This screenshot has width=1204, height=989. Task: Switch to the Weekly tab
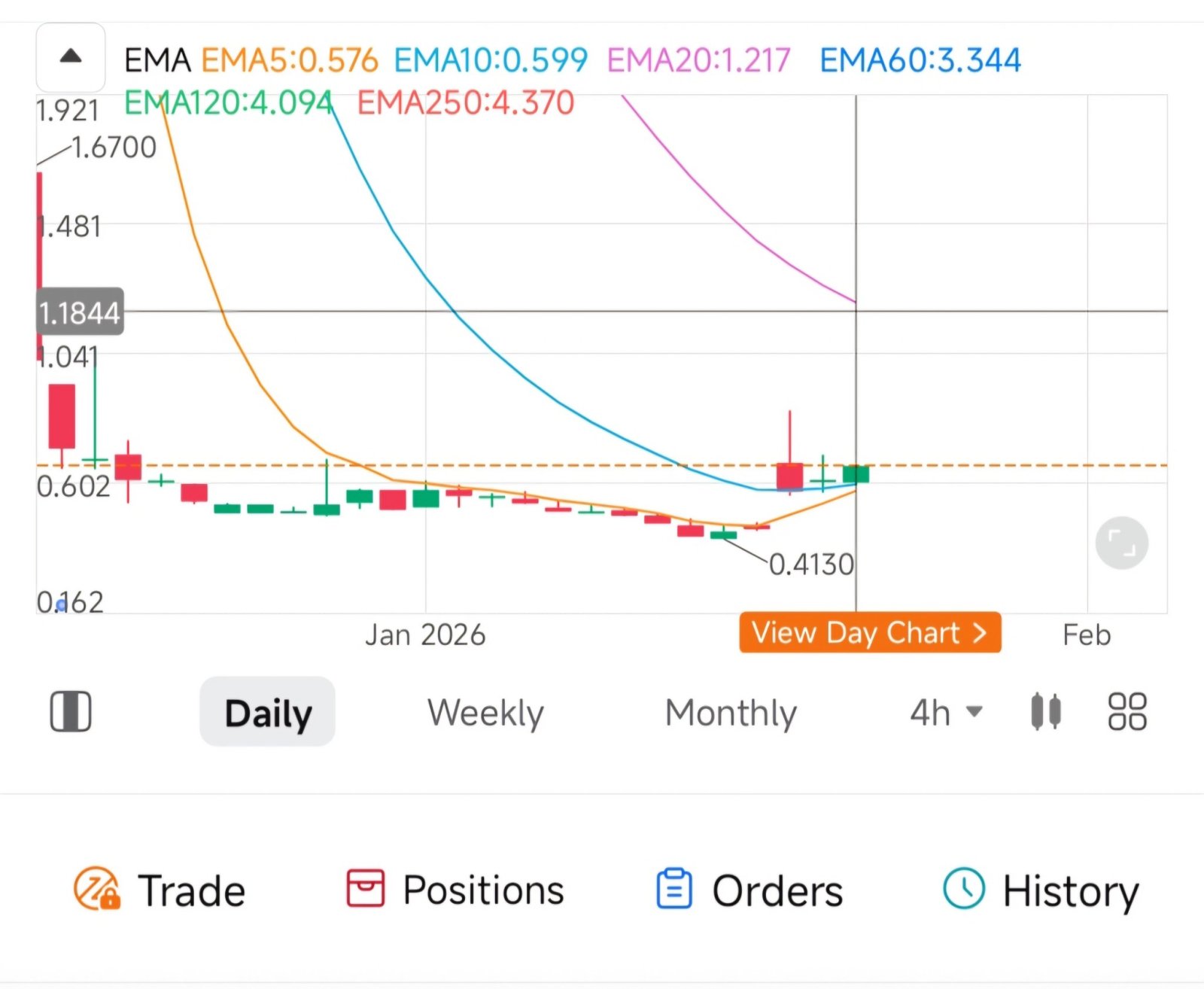pyautogui.click(x=485, y=711)
